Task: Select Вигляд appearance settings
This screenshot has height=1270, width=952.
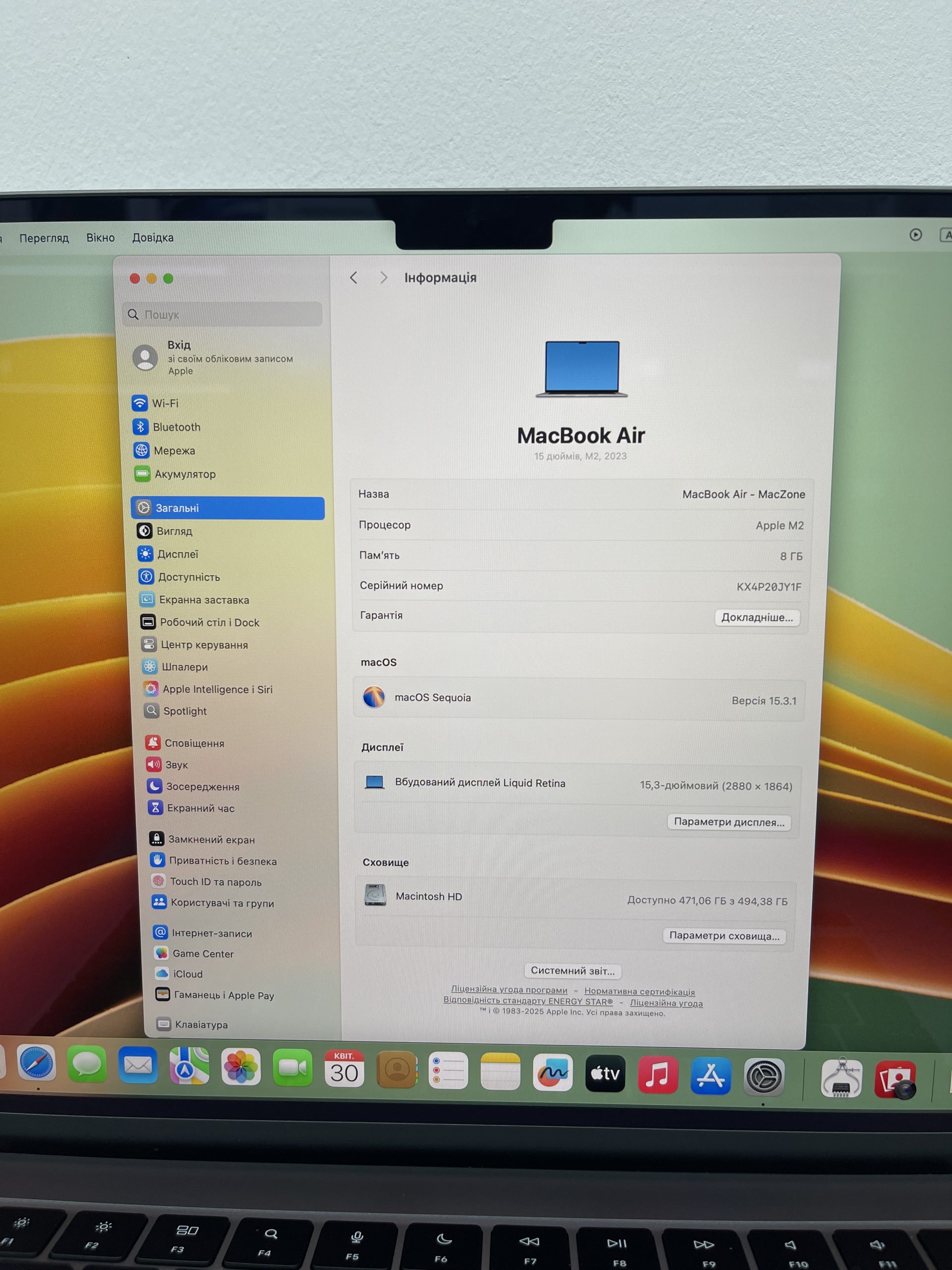Action: pyautogui.click(x=165, y=531)
